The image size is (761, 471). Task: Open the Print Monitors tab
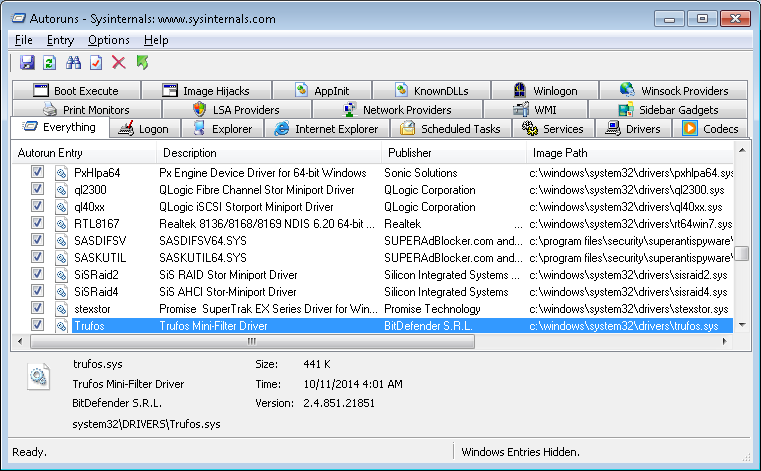pyautogui.click(x=87, y=110)
